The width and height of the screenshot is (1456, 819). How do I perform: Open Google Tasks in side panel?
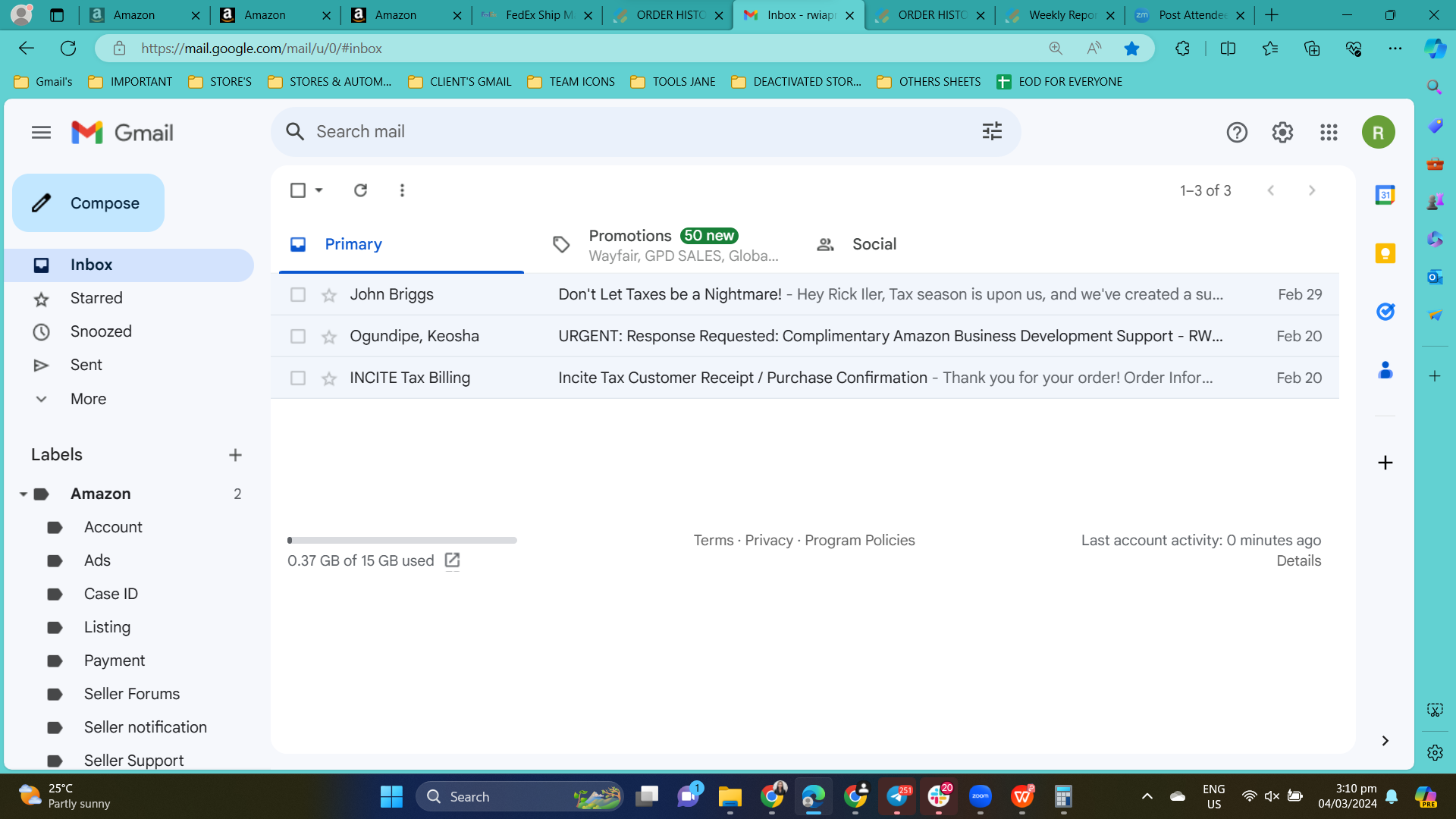(1385, 312)
